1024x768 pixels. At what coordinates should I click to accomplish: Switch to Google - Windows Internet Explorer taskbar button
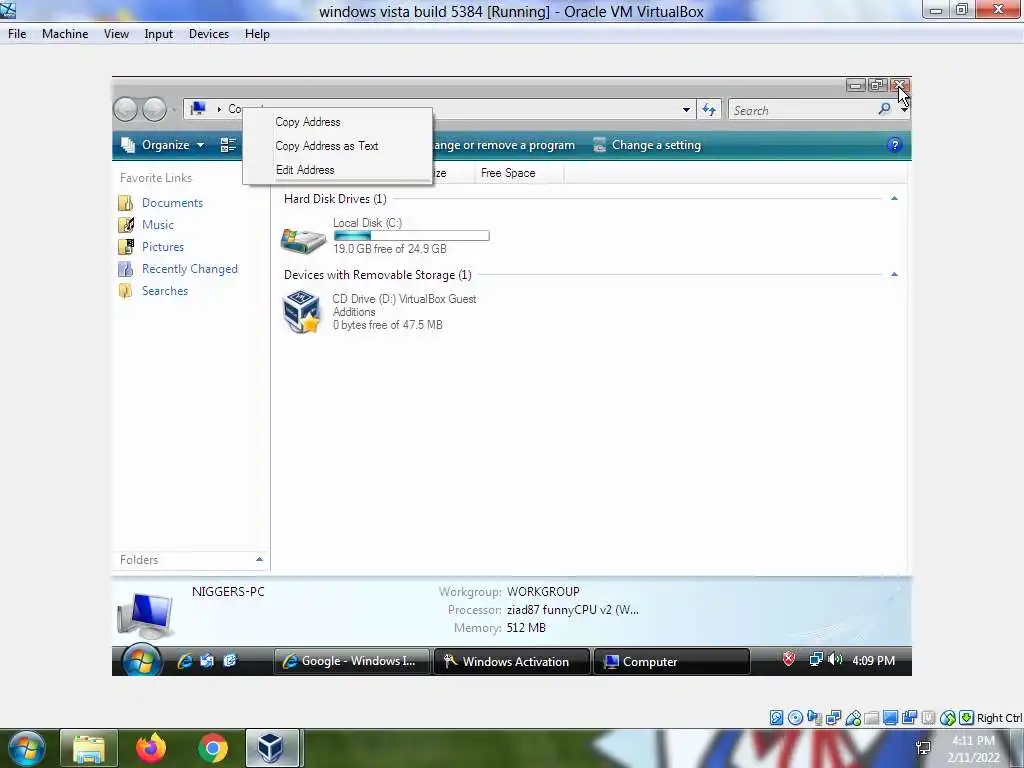[351, 661]
